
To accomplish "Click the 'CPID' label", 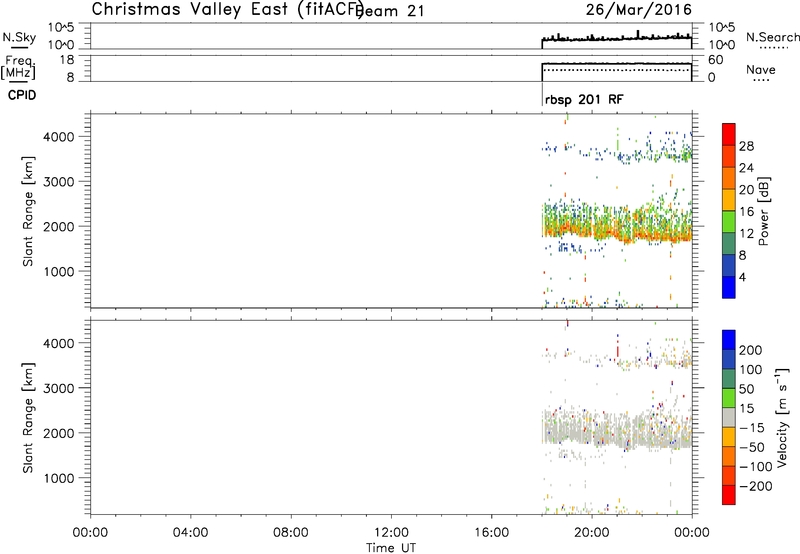I will coord(22,95).
